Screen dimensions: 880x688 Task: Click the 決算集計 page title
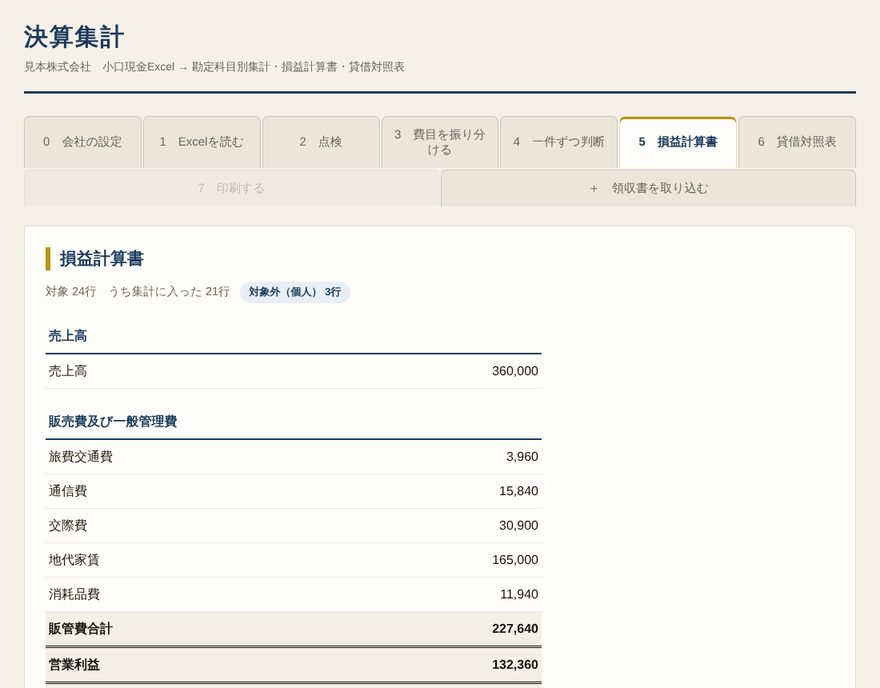tap(74, 37)
